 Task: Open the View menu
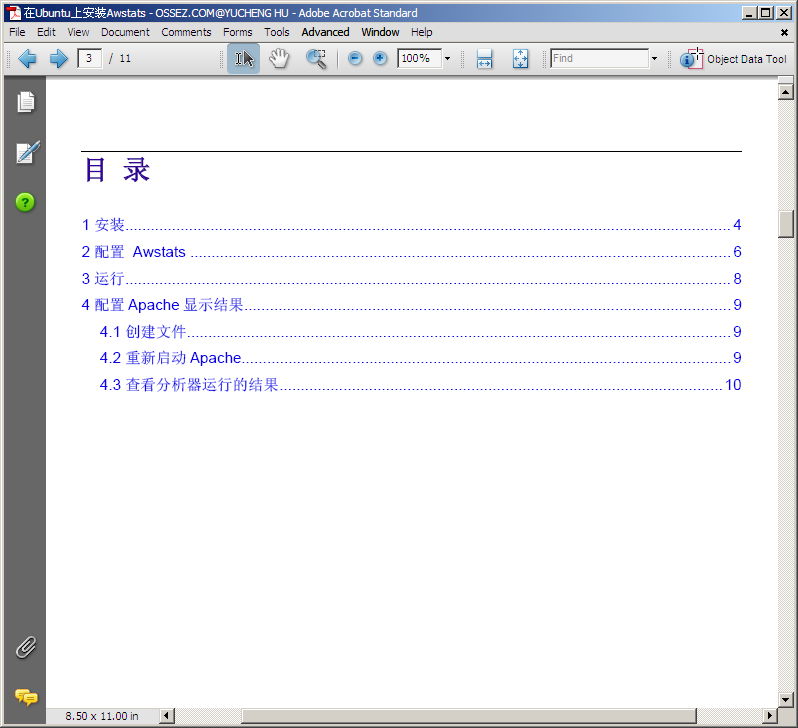click(78, 32)
